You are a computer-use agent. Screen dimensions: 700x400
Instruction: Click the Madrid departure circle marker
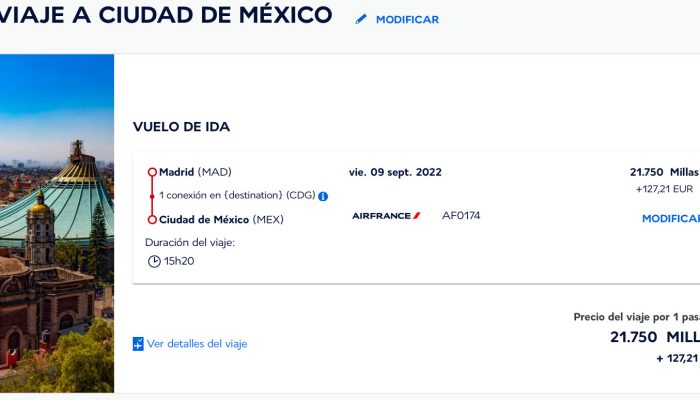152,172
